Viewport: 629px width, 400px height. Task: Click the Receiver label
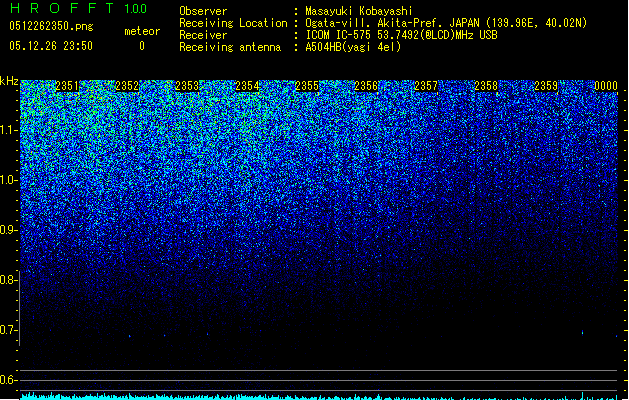coord(203,35)
